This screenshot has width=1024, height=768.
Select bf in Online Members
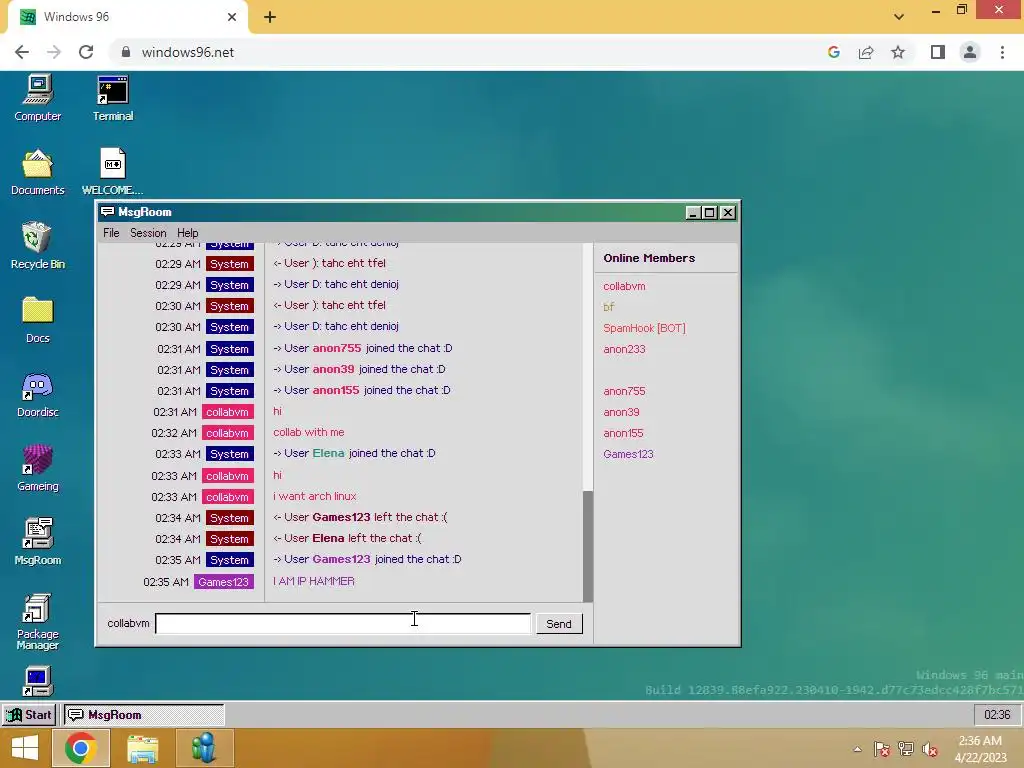[x=609, y=307]
